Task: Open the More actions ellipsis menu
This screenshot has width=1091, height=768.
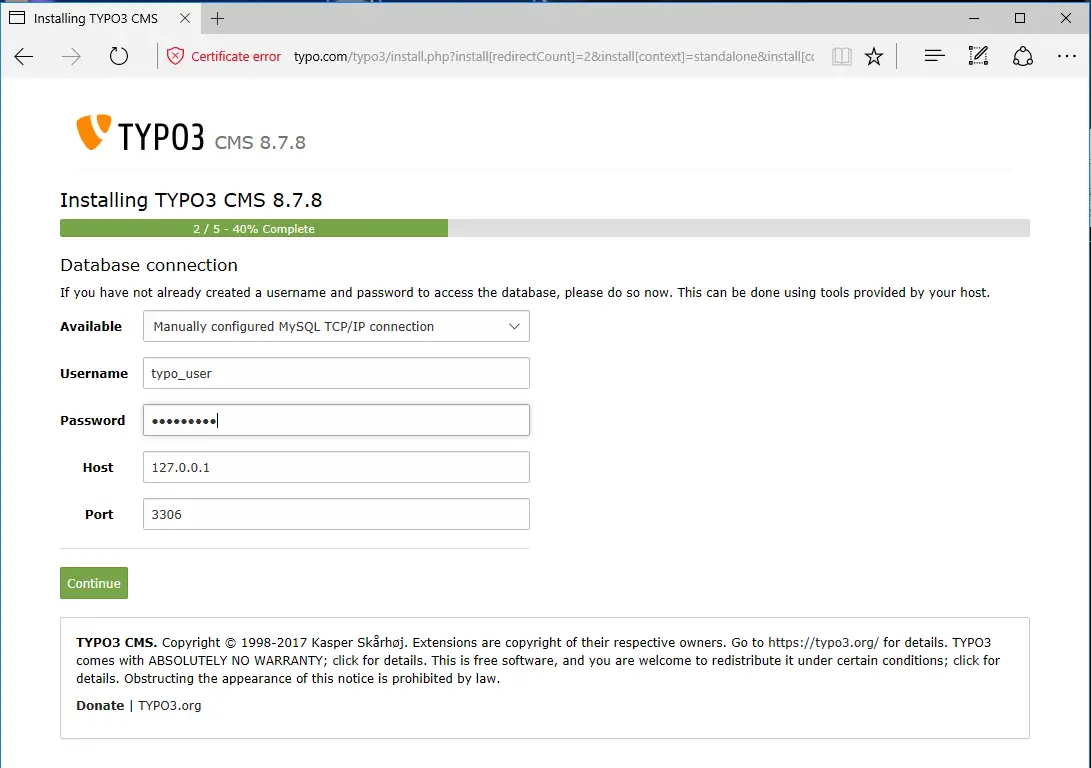Action: click(1067, 56)
